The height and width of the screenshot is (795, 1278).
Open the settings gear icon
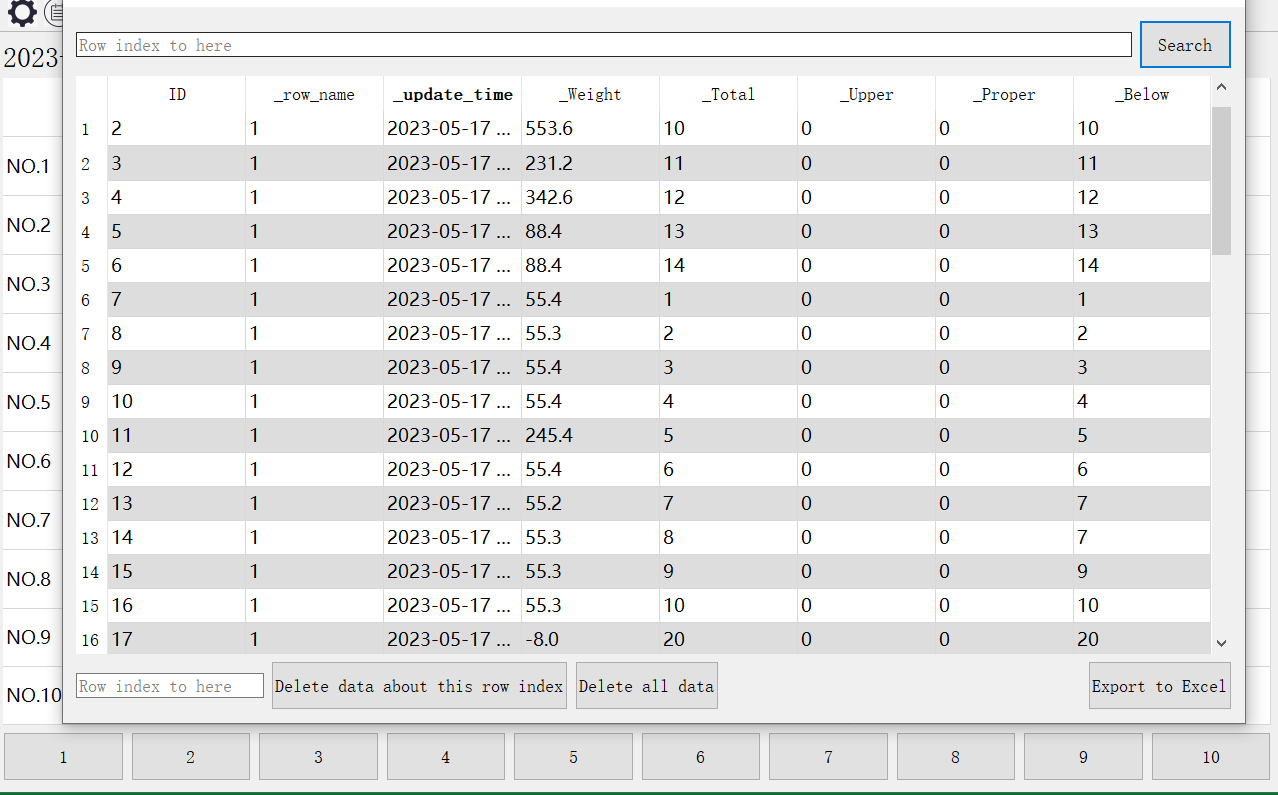click(x=21, y=13)
